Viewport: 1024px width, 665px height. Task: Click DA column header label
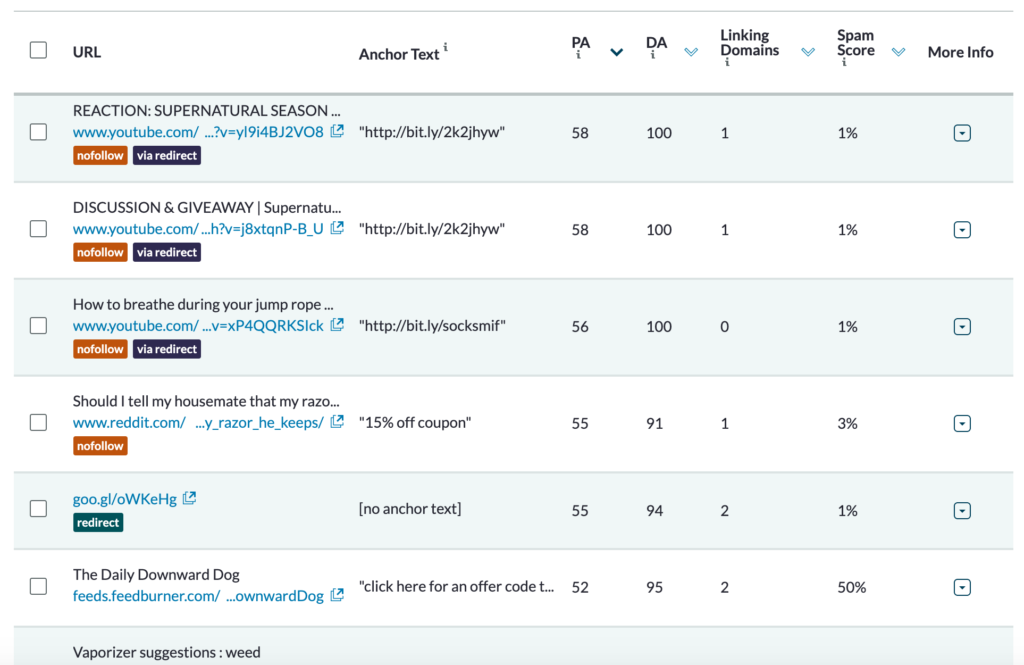(656, 43)
